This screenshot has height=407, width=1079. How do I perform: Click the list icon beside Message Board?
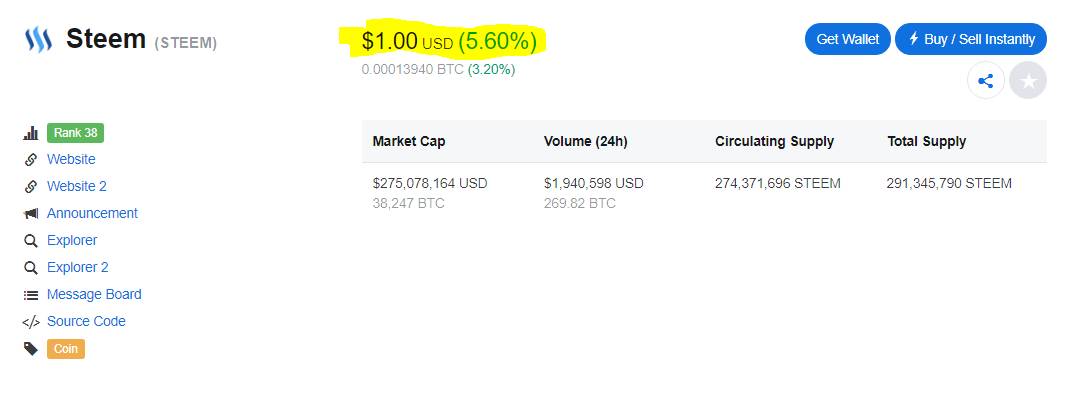coord(30,295)
